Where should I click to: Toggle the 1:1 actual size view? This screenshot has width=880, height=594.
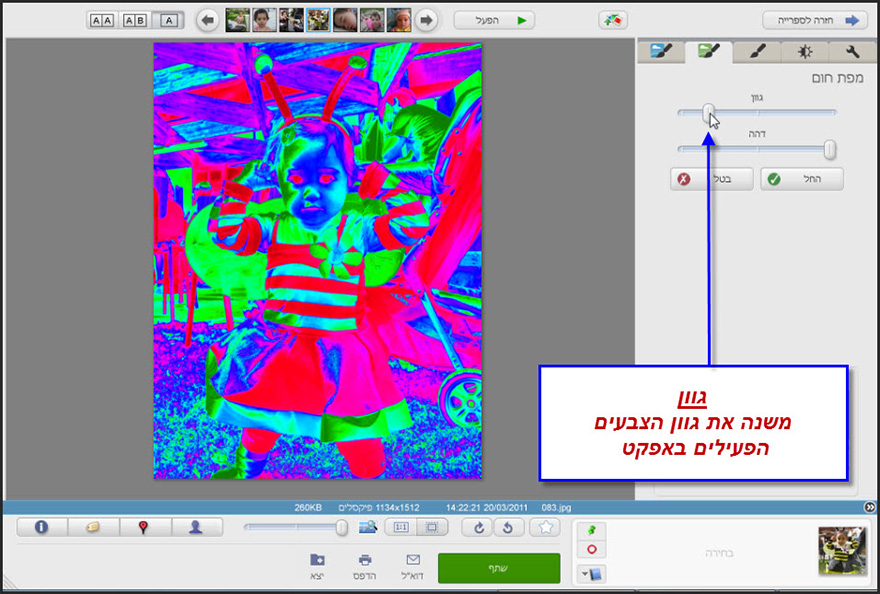point(402,527)
